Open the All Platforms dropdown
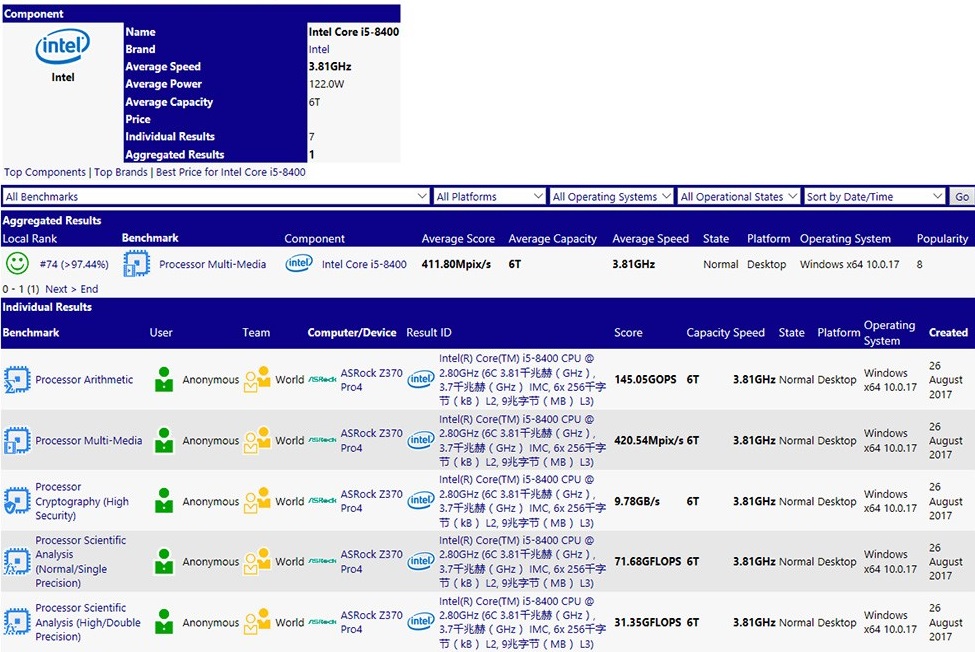This screenshot has height=652, width=975. [x=489, y=196]
